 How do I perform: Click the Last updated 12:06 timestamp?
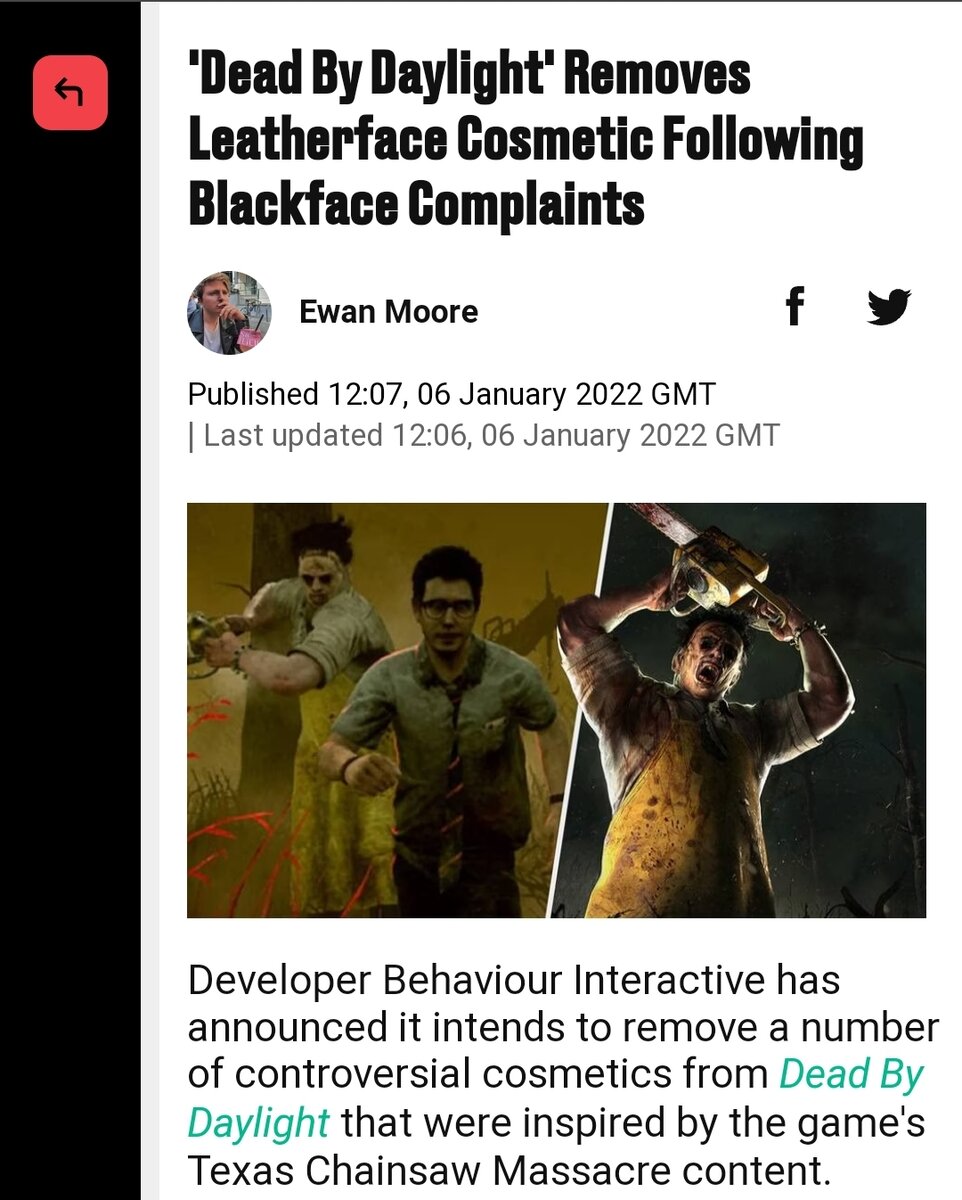pyautogui.click(x=483, y=436)
